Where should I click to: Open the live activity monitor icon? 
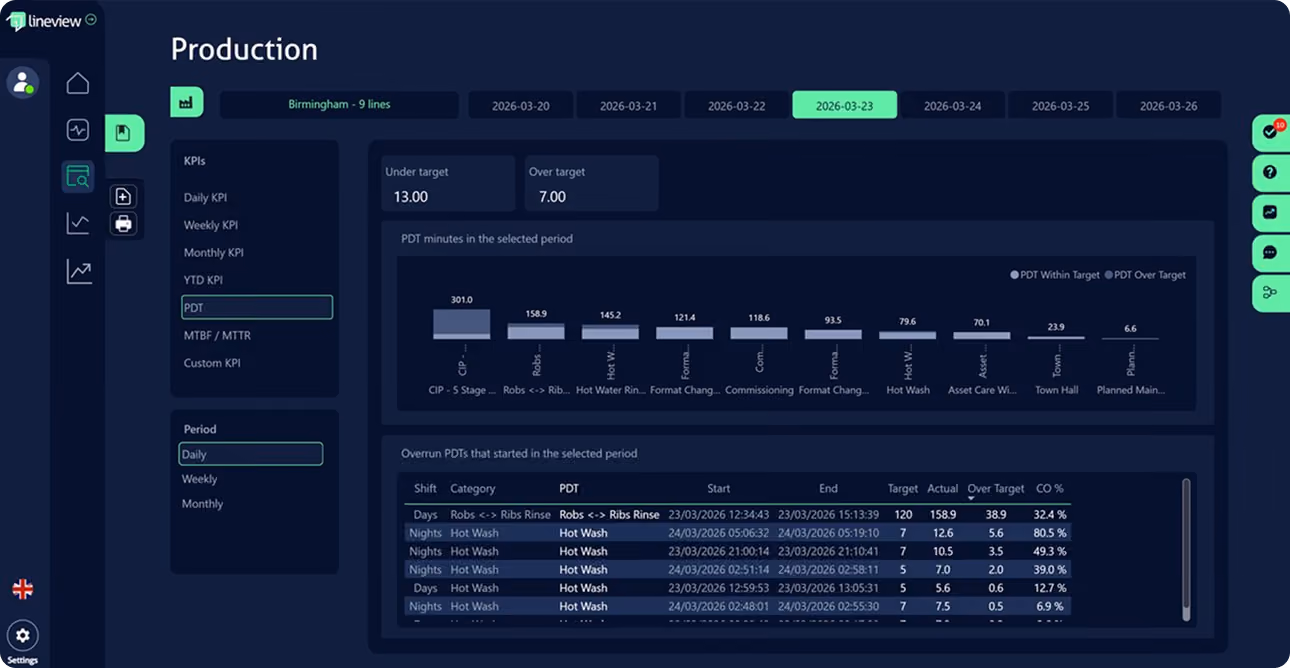[78, 130]
